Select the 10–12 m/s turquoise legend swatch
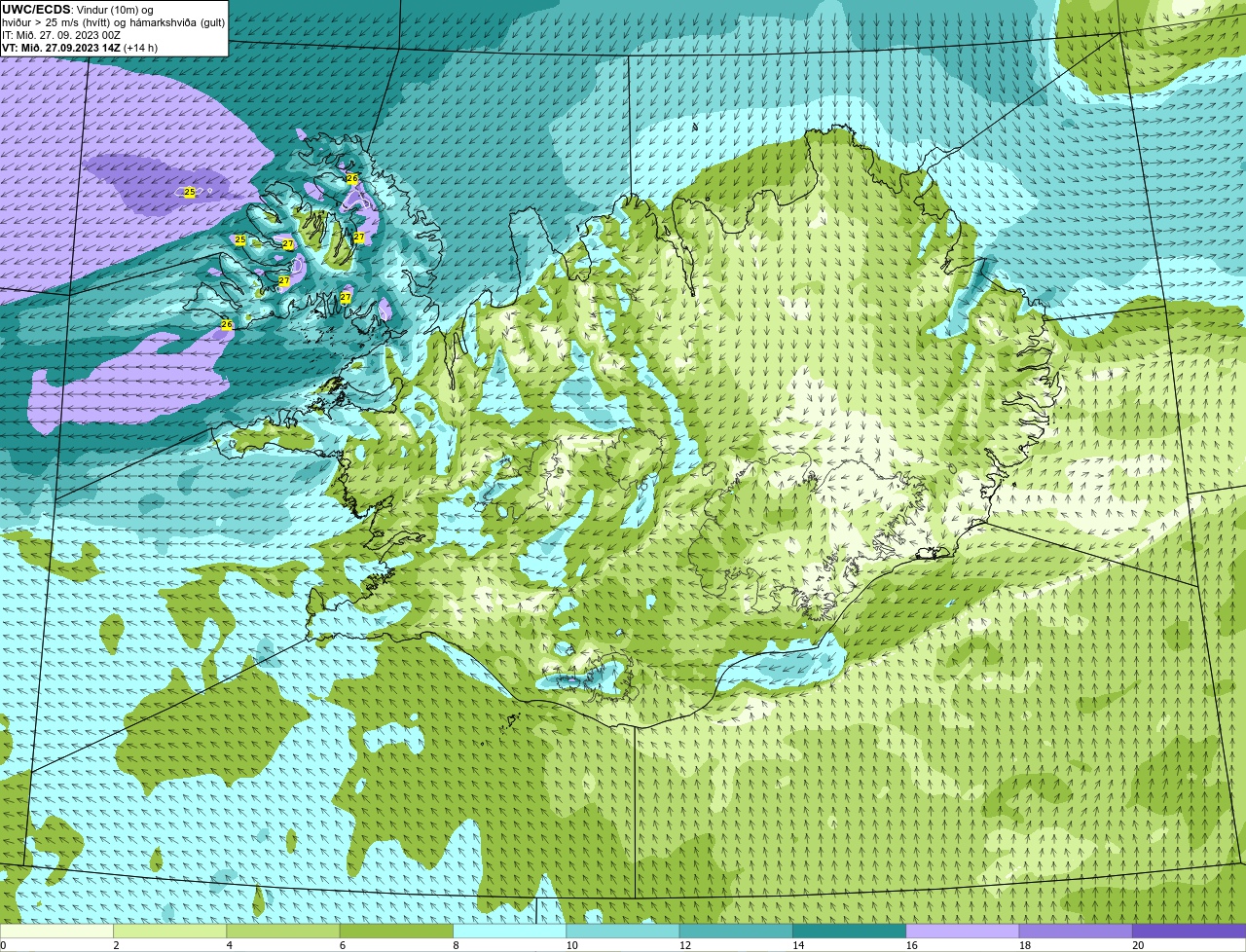Screen dimensions: 1246x952 623,931
